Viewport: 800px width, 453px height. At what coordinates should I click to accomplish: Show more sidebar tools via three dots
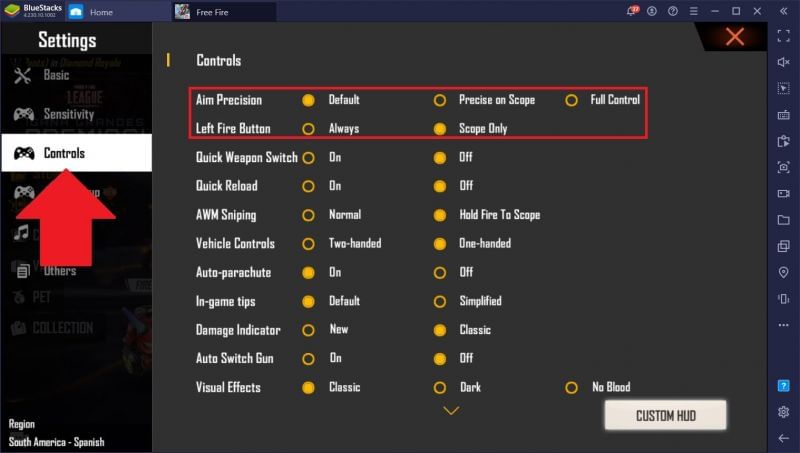click(784, 325)
